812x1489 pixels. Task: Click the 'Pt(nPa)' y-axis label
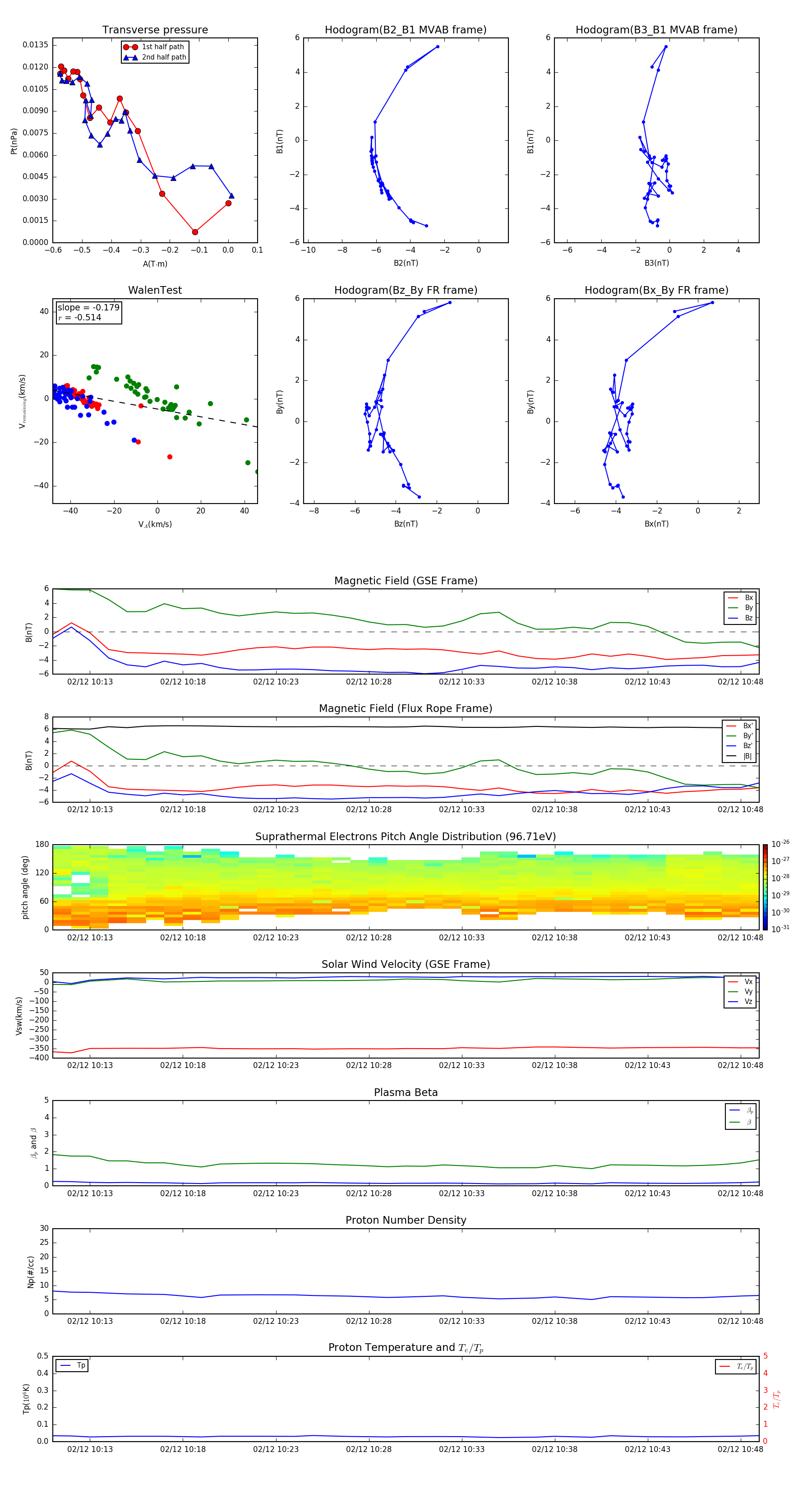14,141
